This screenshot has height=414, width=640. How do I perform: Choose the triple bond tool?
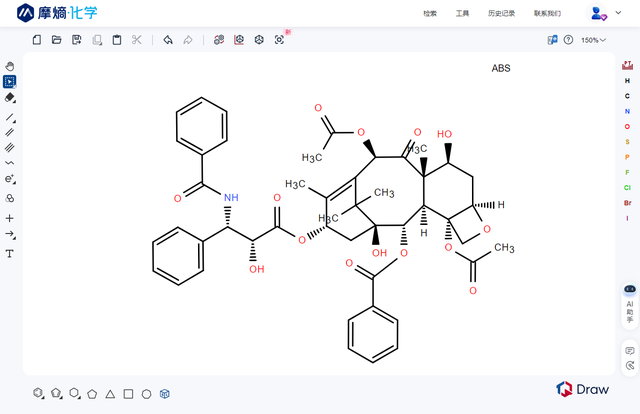[9, 147]
